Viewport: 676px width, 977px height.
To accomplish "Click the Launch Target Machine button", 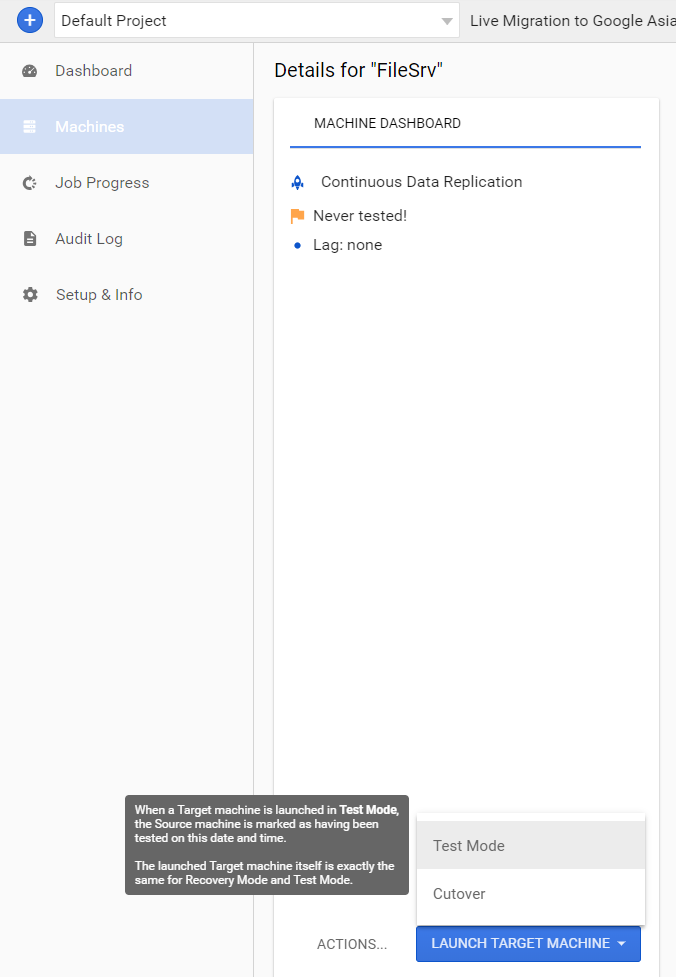I will [528, 944].
